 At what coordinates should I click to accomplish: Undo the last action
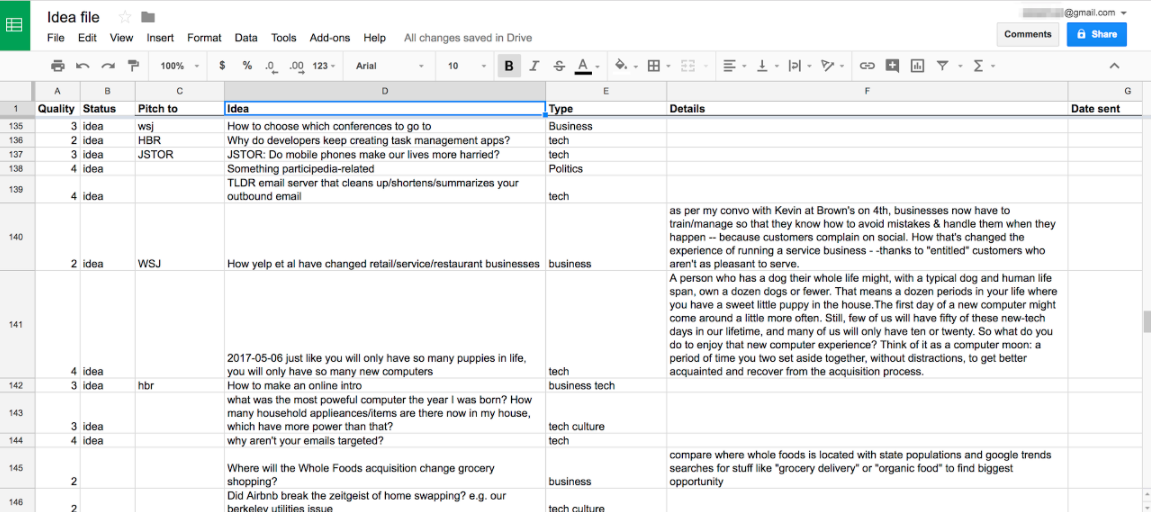click(82, 66)
